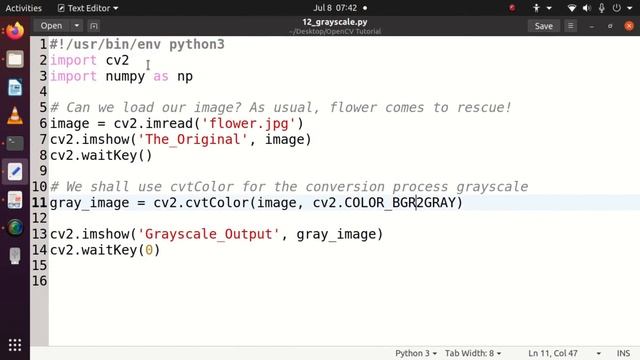Click the power icon in top bar

click(617, 8)
